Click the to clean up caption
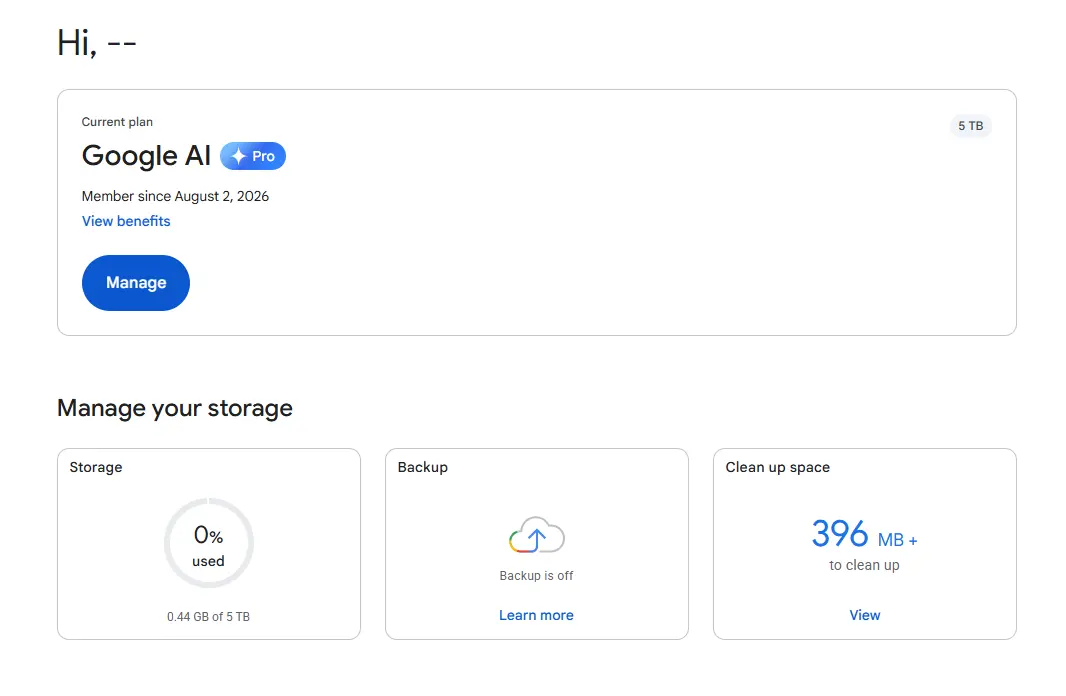Viewport: 1066px width, 696px height. (x=864, y=565)
